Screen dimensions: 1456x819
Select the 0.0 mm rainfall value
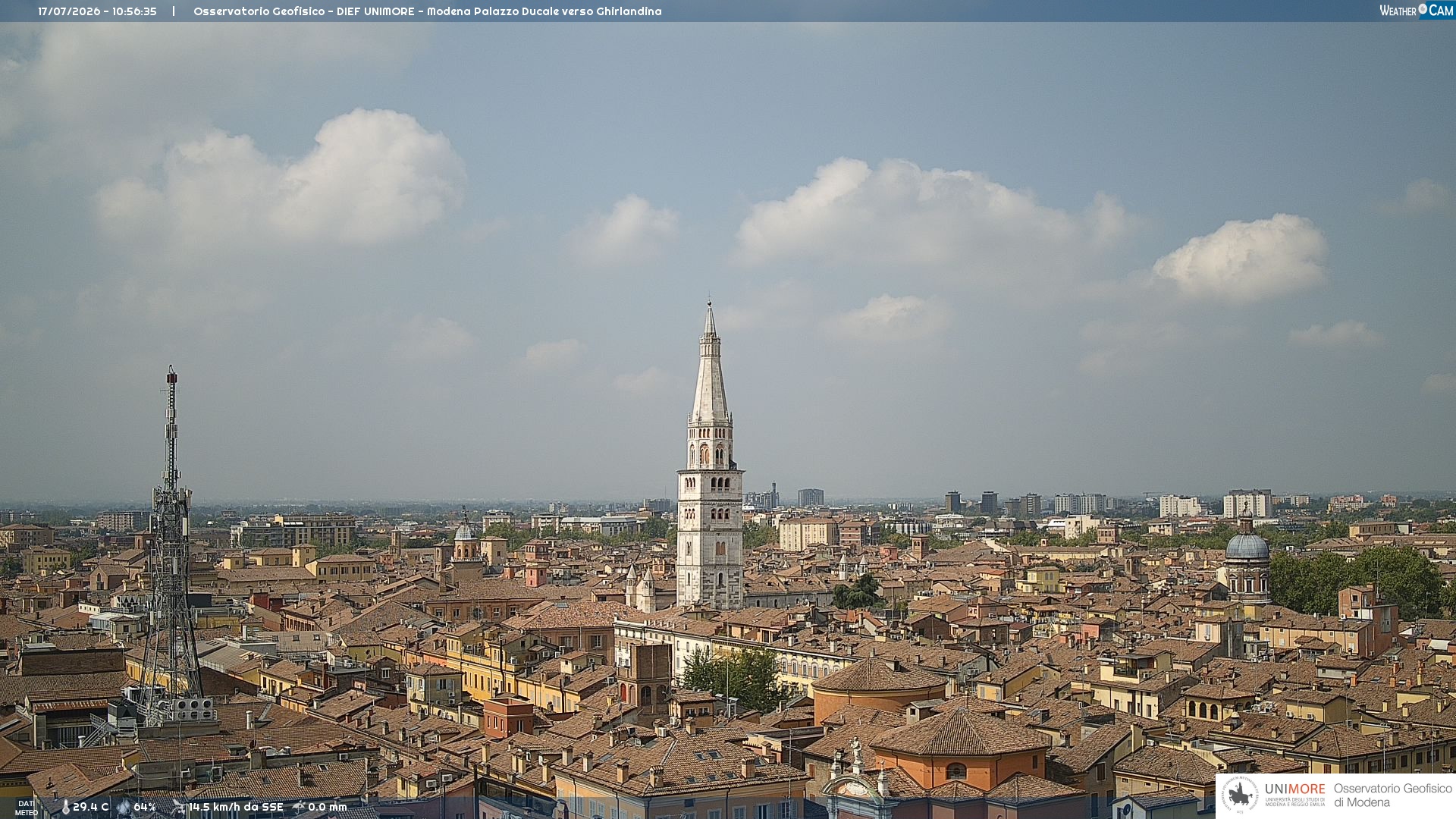tap(328, 807)
